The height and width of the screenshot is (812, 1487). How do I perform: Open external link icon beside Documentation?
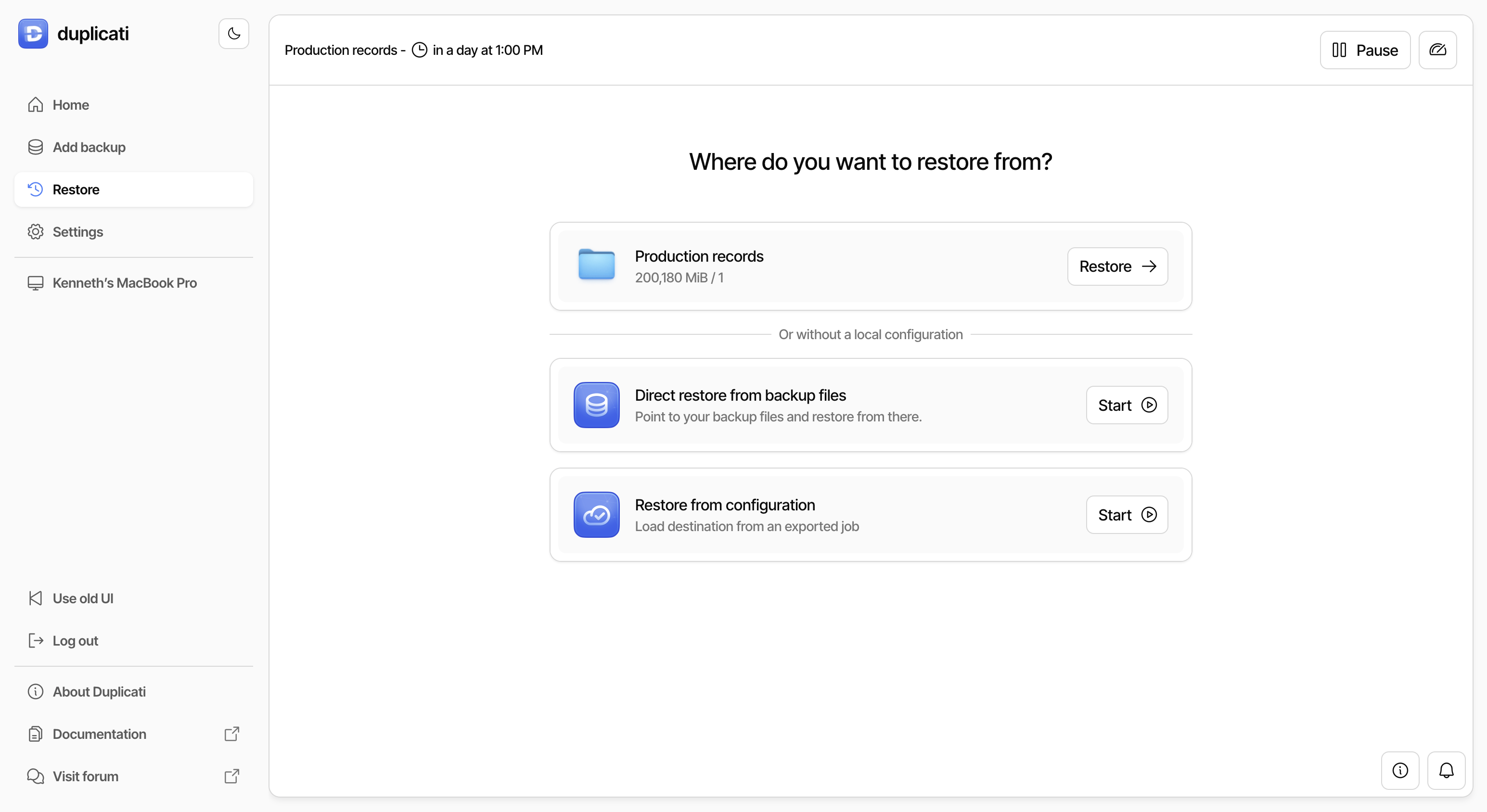click(231, 734)
